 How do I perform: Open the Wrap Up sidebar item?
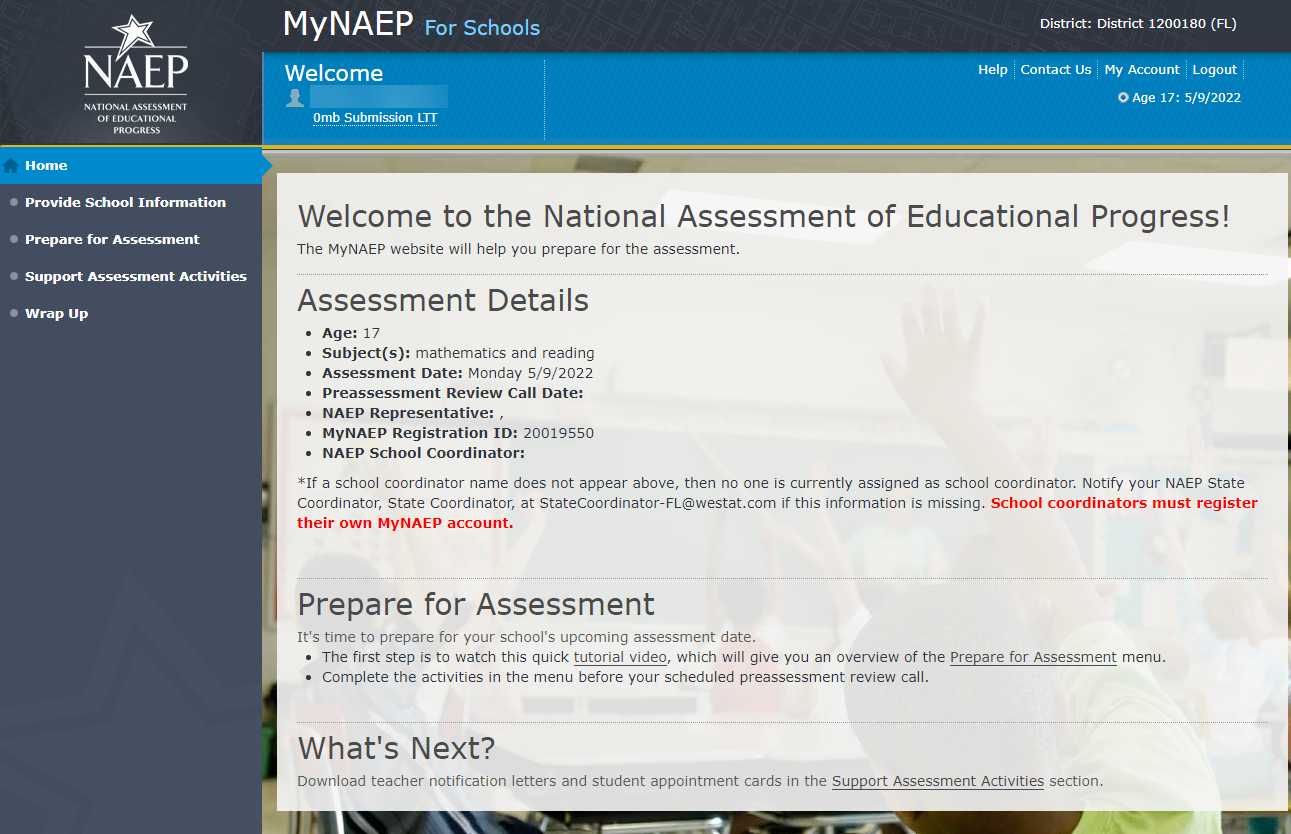point(56,314)
